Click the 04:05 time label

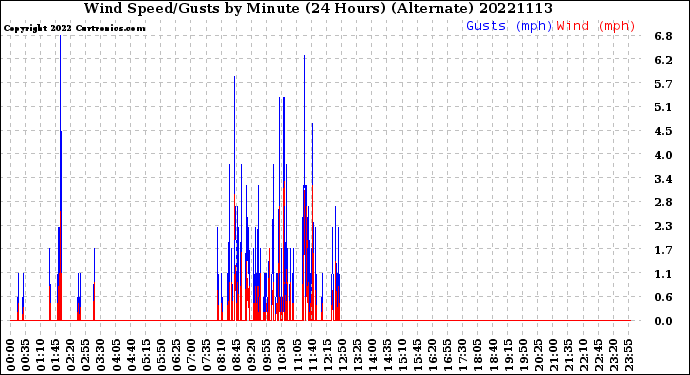tap(116, 355)
